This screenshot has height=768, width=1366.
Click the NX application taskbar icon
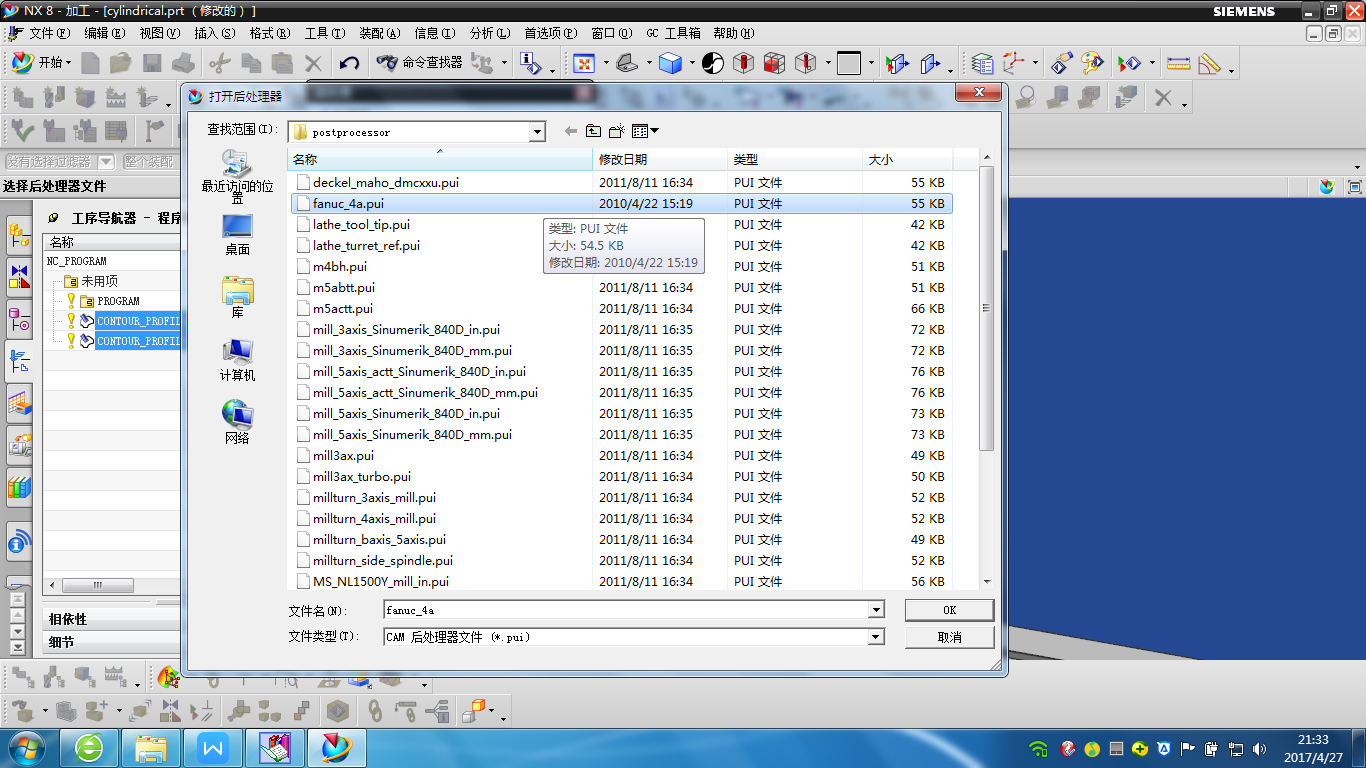click(337, 747)
